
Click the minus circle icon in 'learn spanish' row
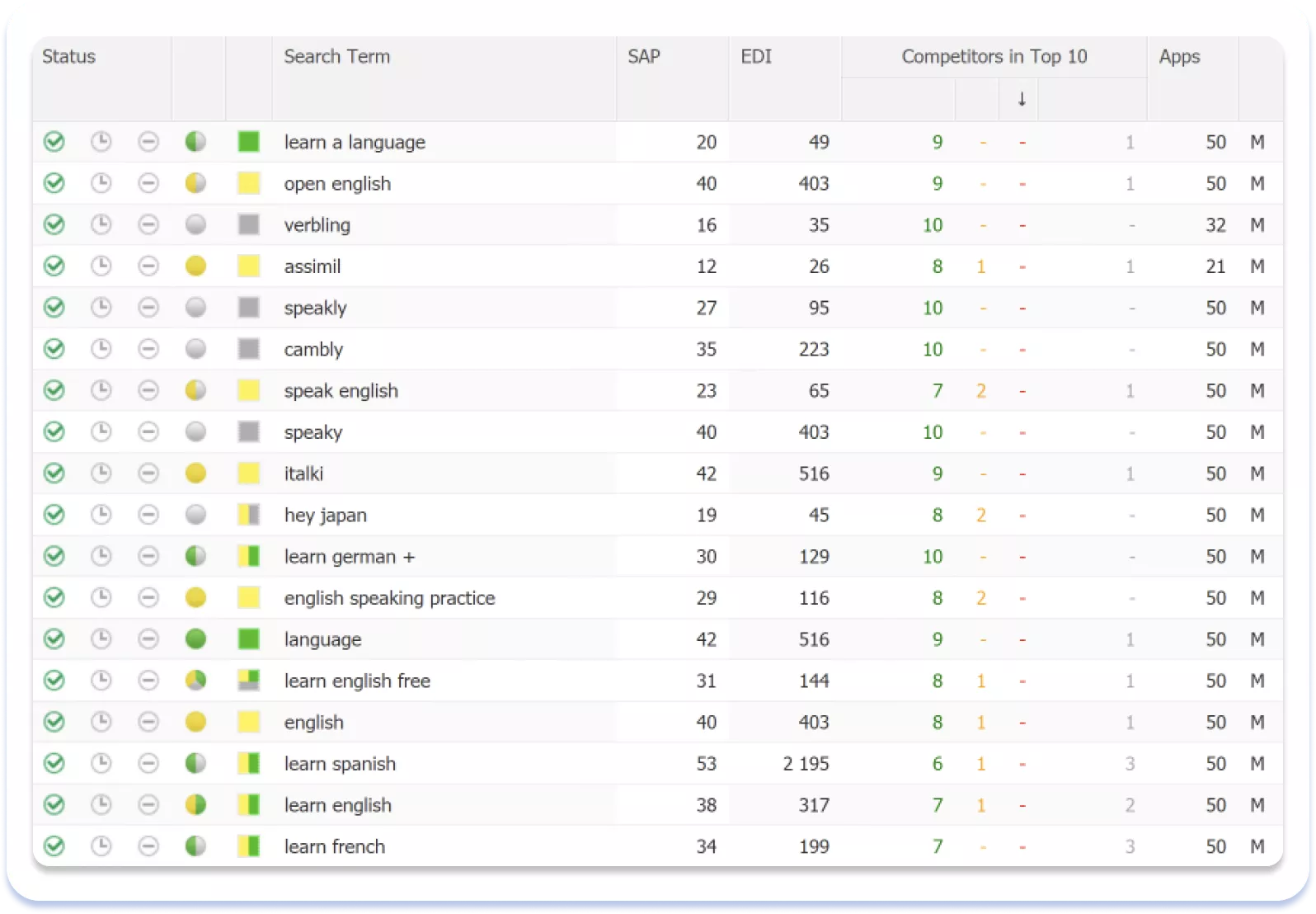pos(148,764)
